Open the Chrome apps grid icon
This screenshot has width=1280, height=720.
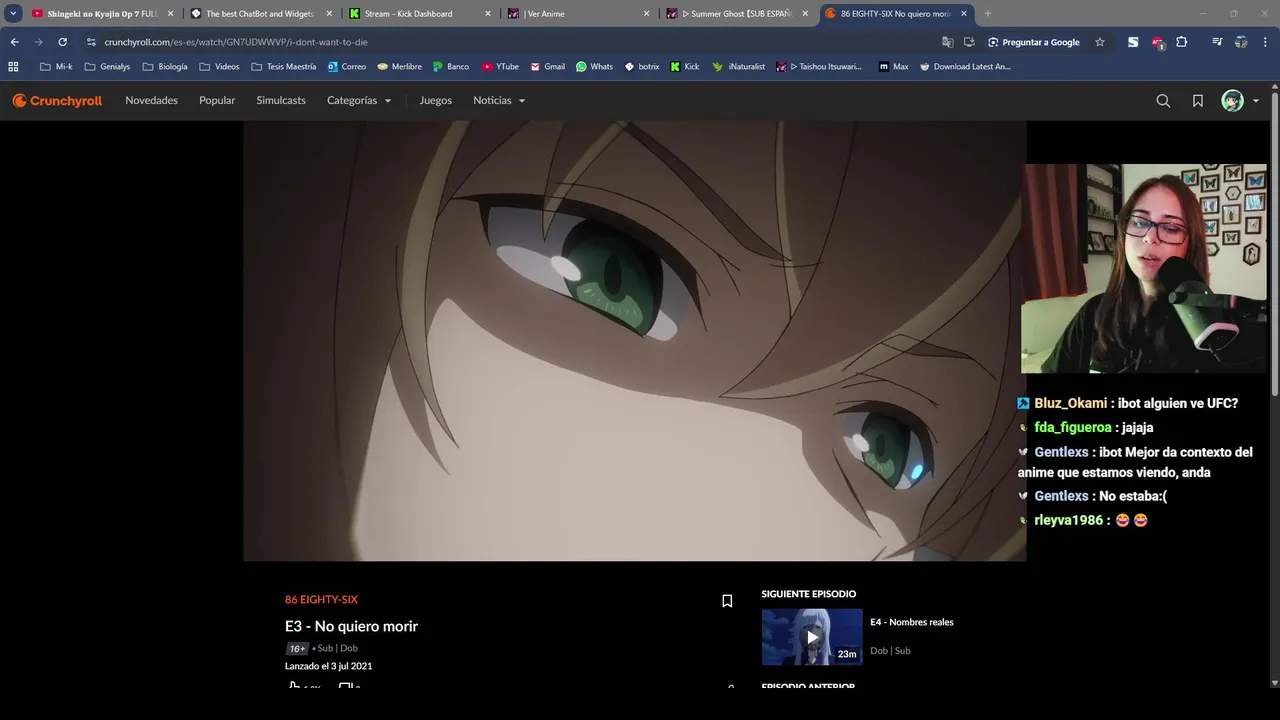(x=13, y=67)
